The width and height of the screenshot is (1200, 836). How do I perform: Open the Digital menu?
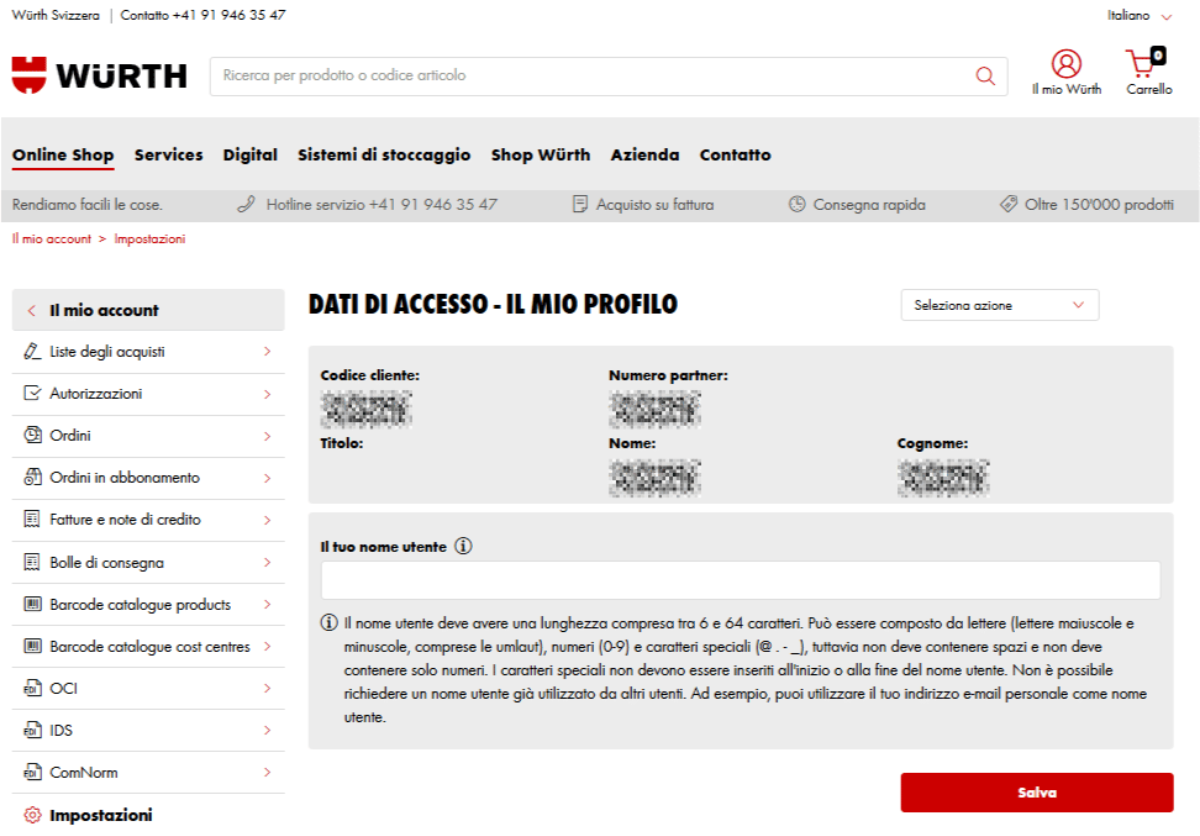[250, 155]
